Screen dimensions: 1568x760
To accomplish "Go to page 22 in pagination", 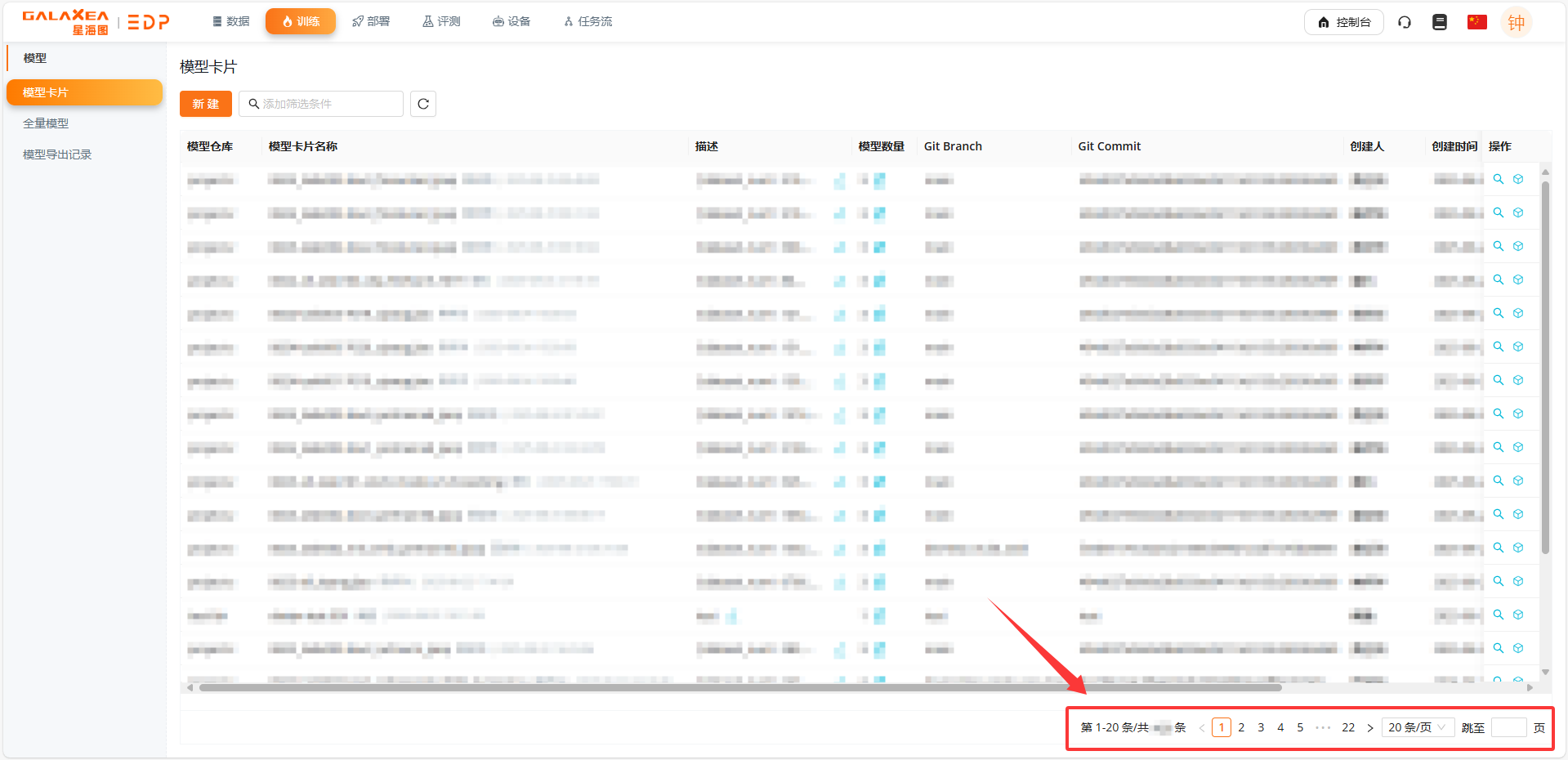I will point(1348,727).
